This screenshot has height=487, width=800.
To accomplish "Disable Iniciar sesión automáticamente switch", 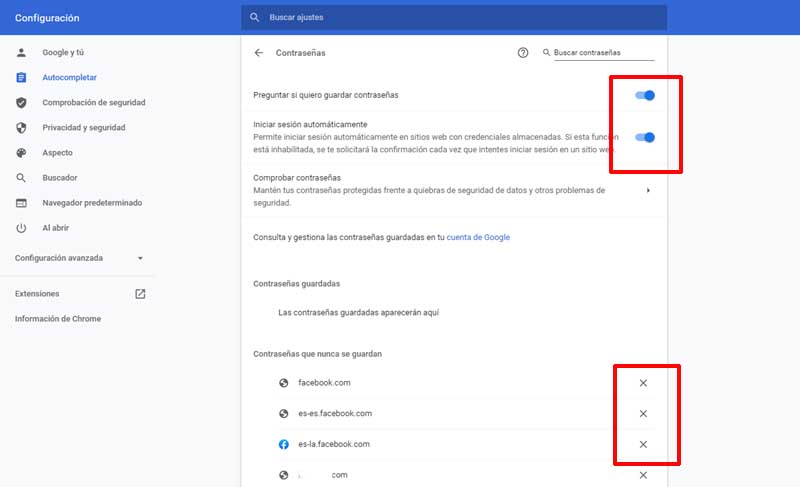I will click(645, 137).
